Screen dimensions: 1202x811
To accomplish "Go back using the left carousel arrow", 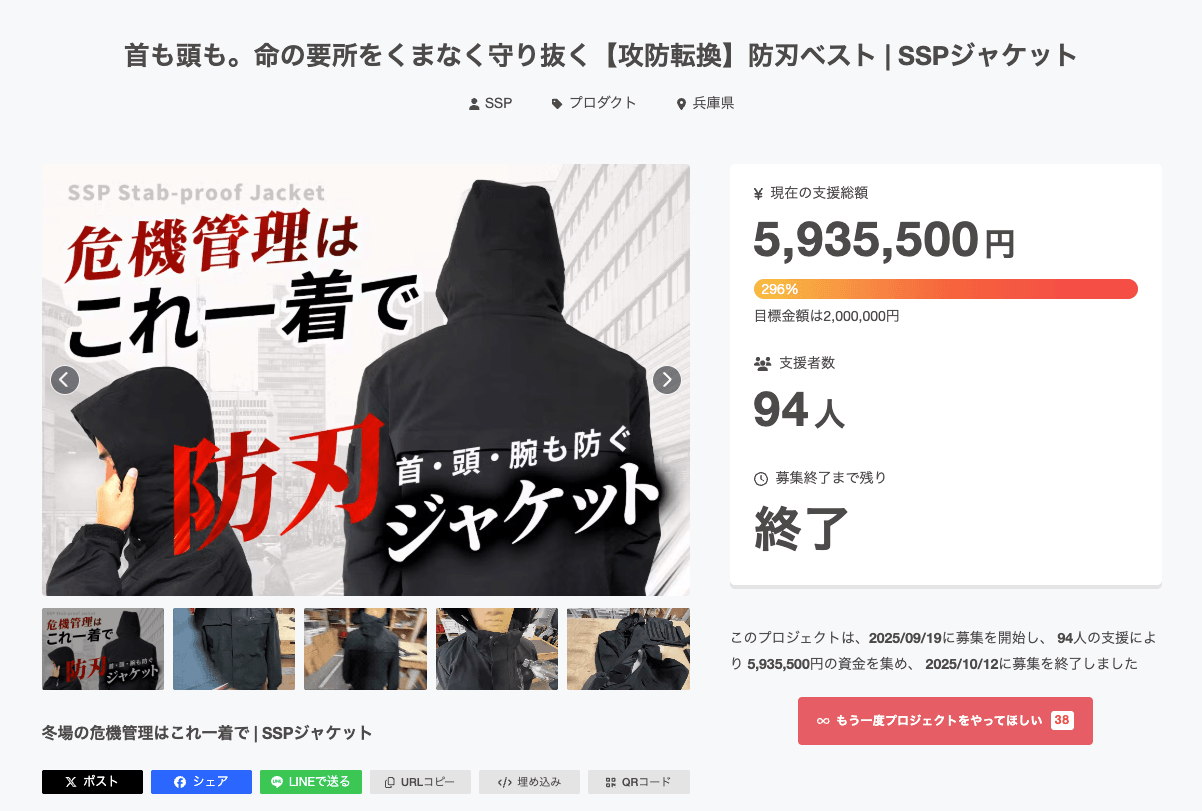I will [64, 380].
